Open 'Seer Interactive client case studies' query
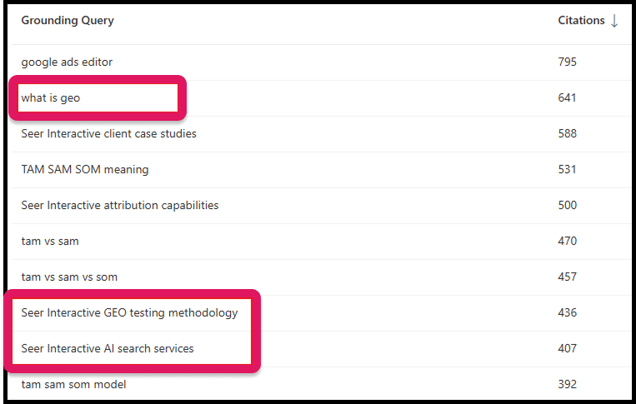This screenshot has height=404, width=636. click(x=109, y=134)
